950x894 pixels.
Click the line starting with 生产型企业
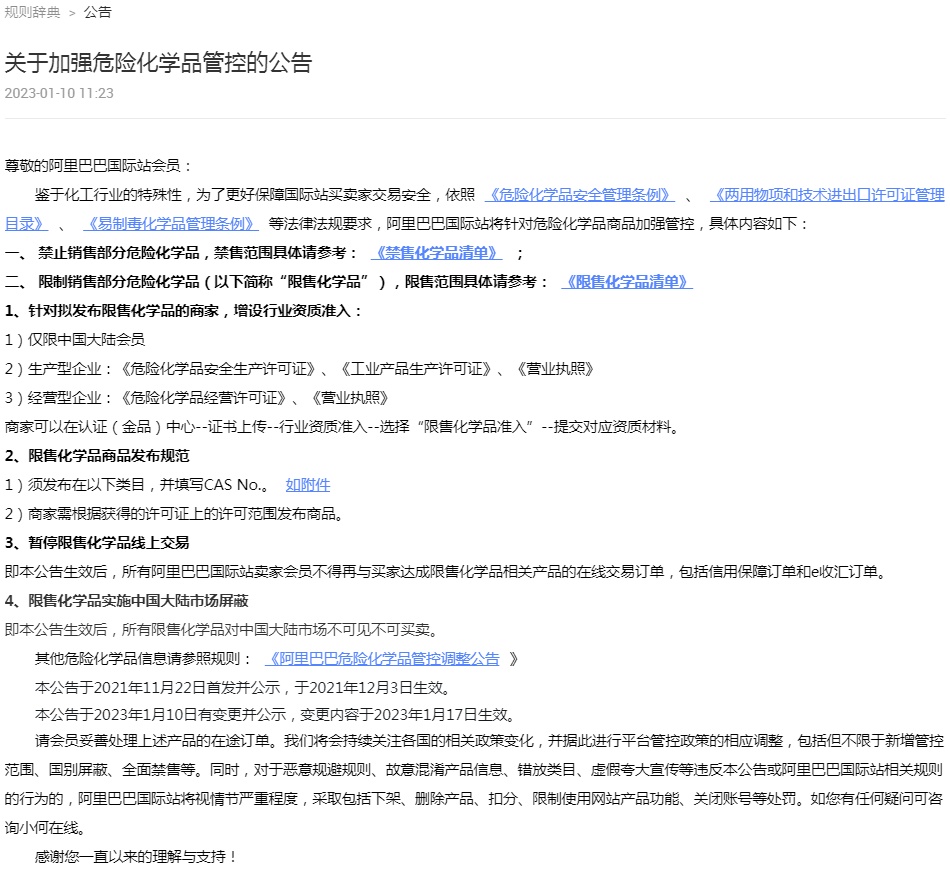299,369
